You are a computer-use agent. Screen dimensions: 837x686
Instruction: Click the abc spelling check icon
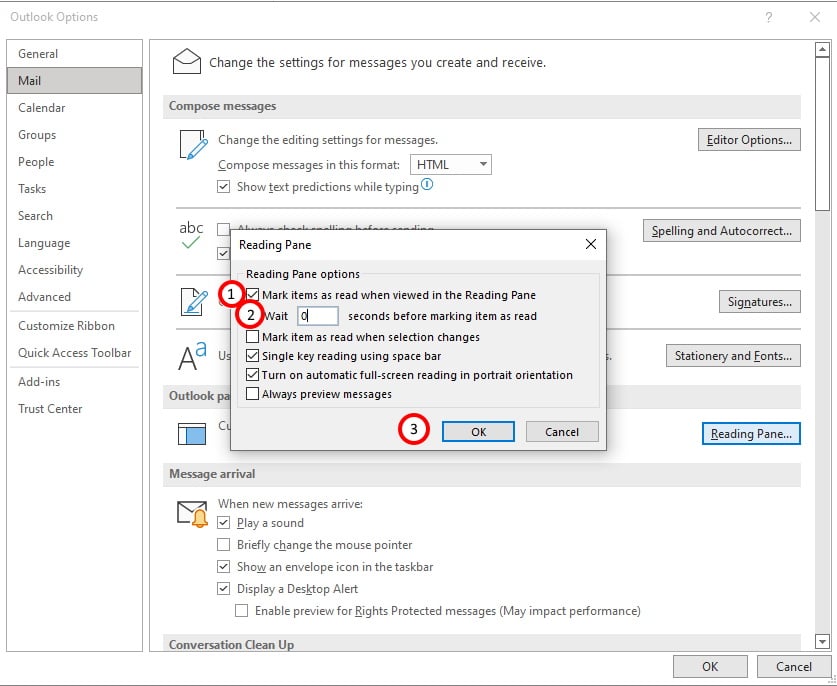click(x=191, y=236)
